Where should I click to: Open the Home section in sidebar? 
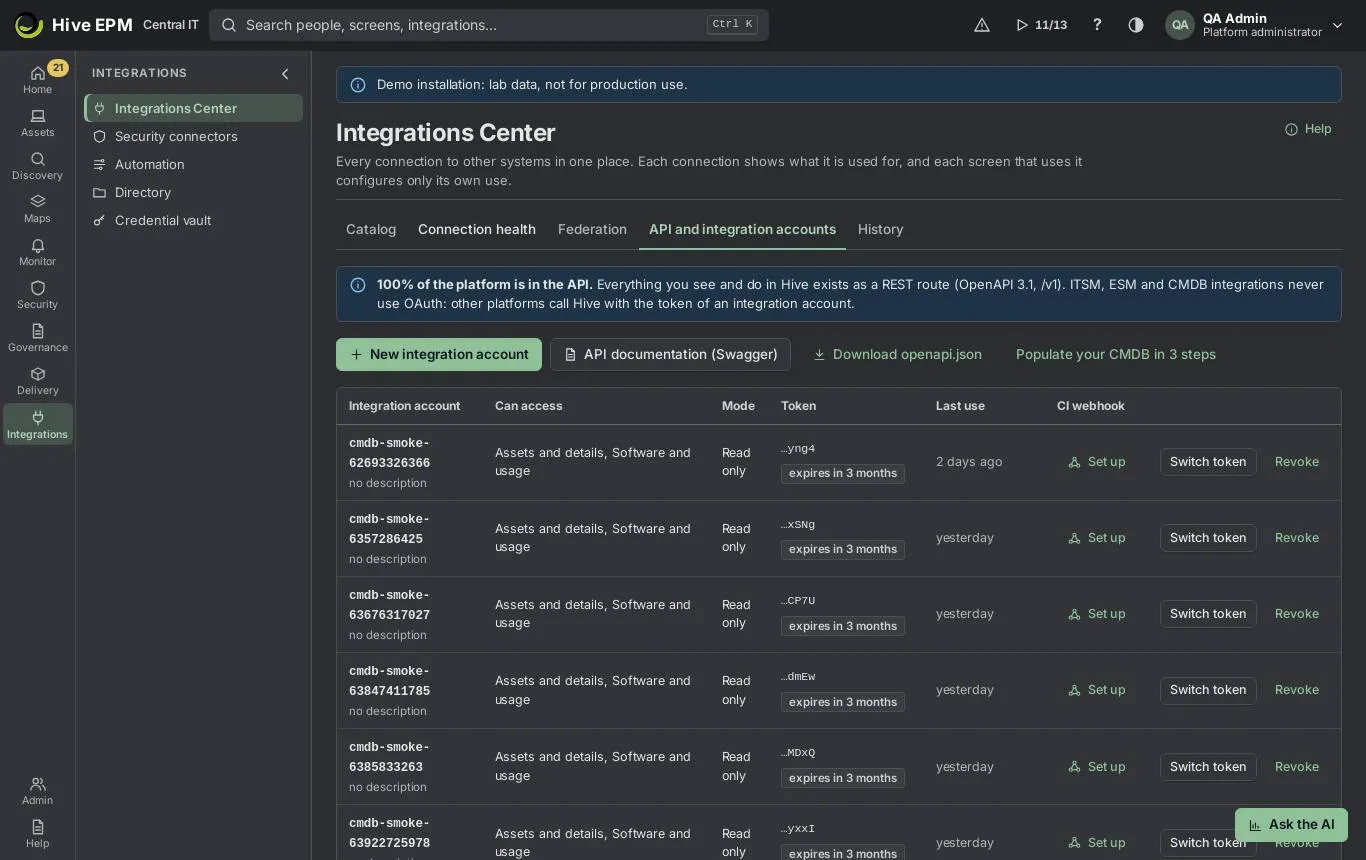point(37,79)
